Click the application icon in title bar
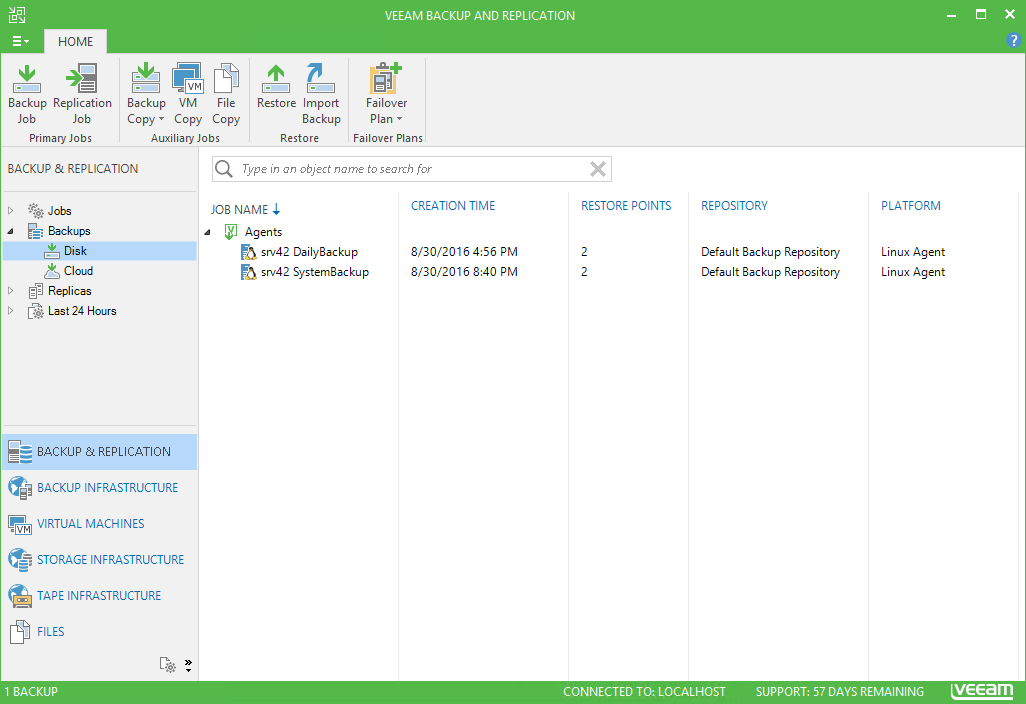1026x704 pixels. pyautogui.click(x=17, y=15)
